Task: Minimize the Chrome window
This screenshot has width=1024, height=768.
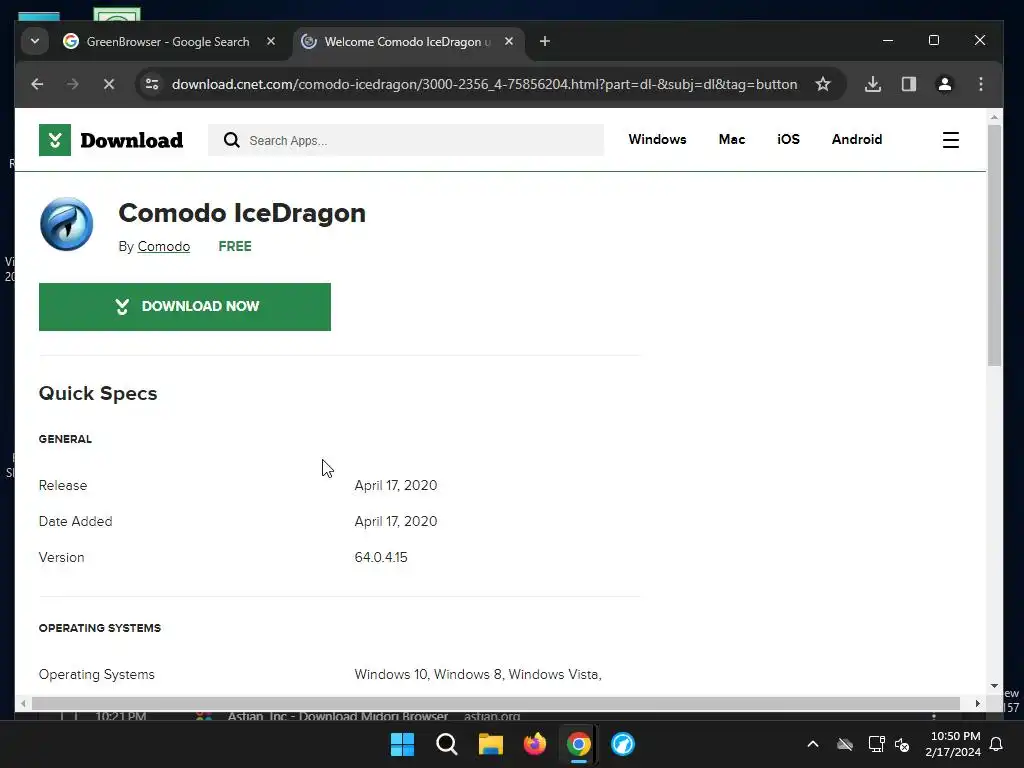Action: 888,40
